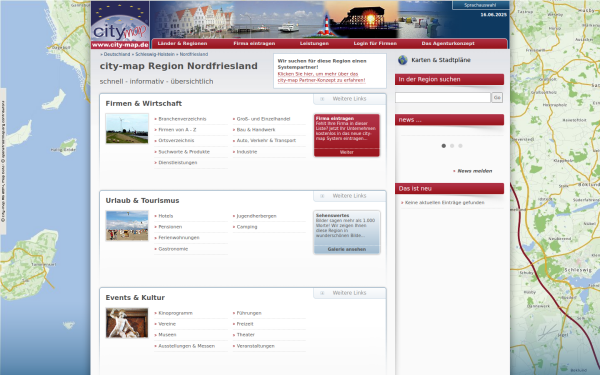The height and width of the screenshot is (375, 600).
Task: Open Groß- und Einzelhandel link
Action: pos(263,119)
